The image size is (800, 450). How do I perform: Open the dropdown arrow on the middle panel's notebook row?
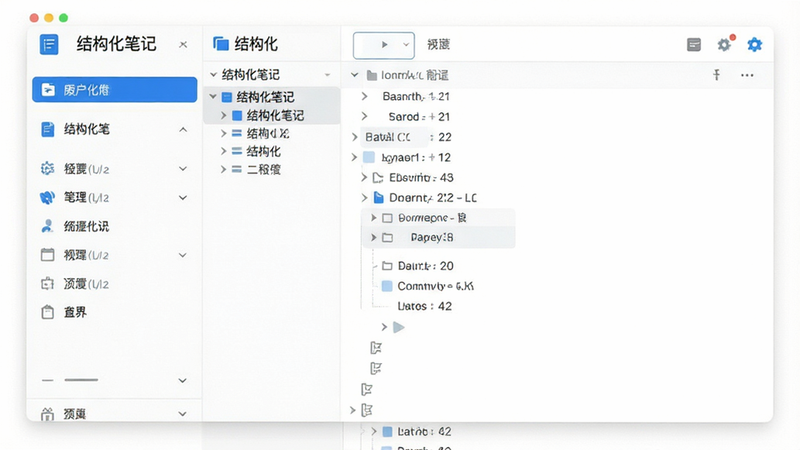pyautogui.click(x=328, y=75)
